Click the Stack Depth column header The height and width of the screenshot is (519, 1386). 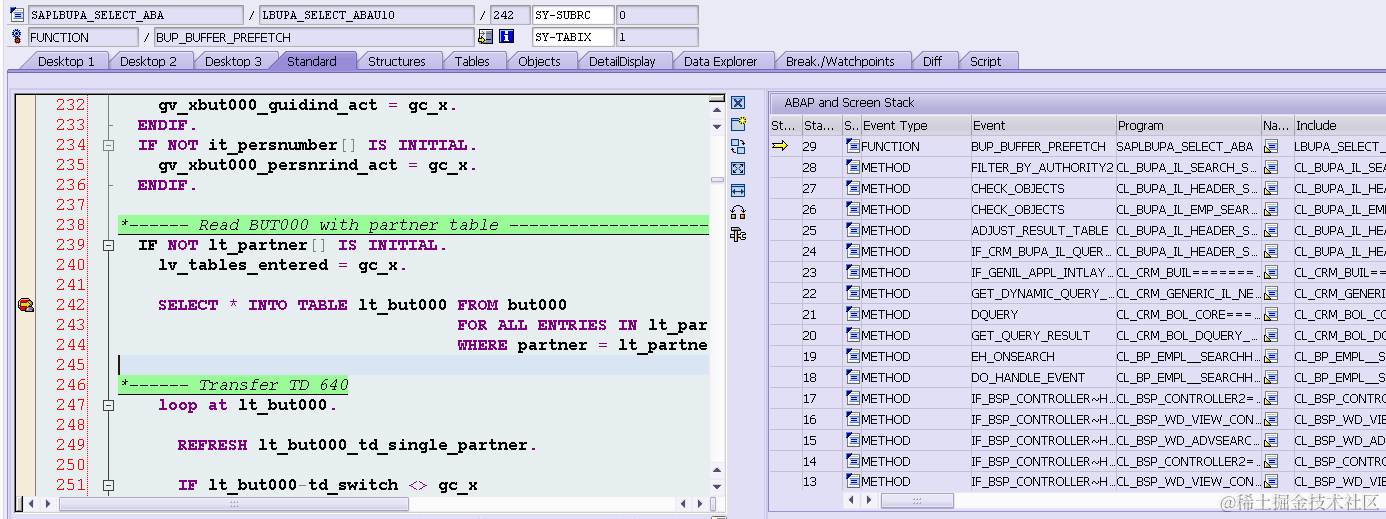pos(820,125)
